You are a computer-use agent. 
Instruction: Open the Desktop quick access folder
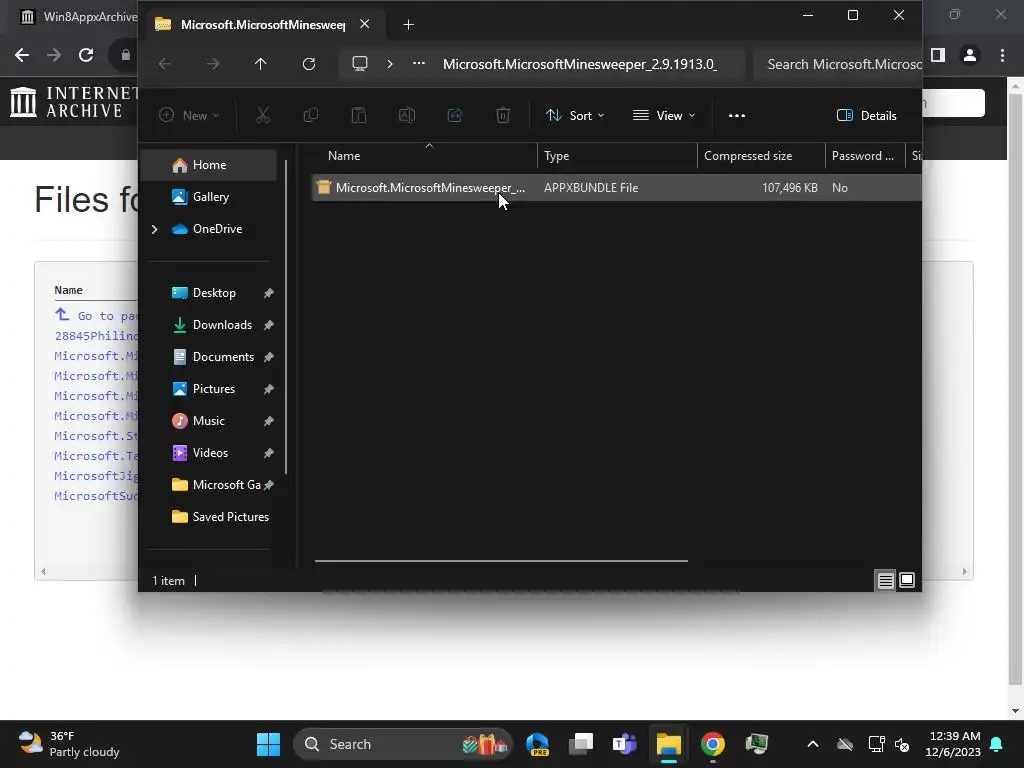214,293
